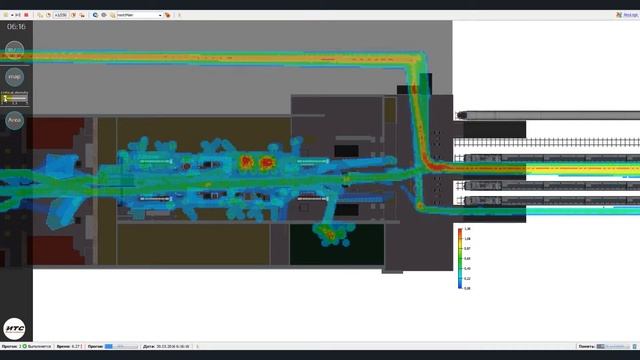Click the link label at toolbar's far right
This screenshot has width=640, height=360.
pyautogui.click(x=630, y=15)
